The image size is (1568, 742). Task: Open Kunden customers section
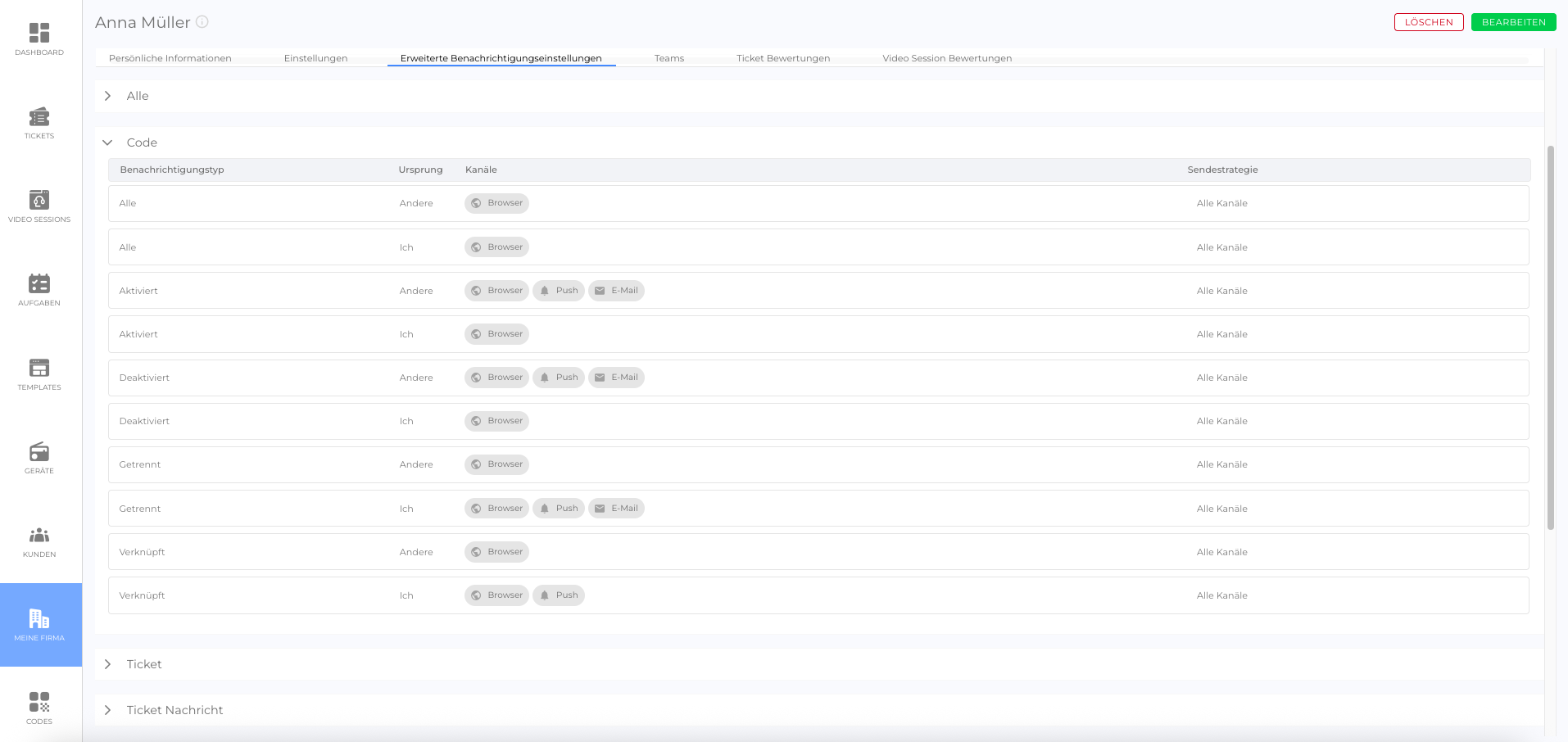point(39,541)
